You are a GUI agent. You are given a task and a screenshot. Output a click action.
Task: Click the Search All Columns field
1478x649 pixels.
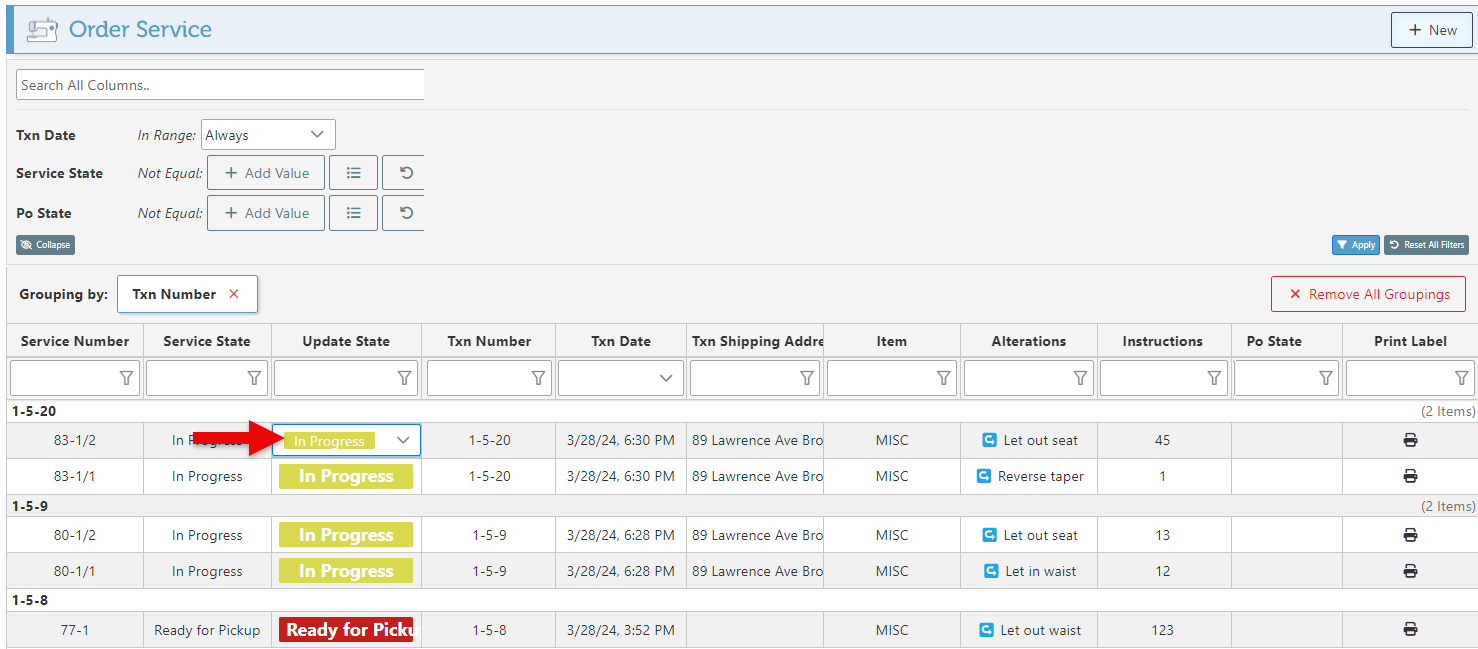click(x=220, y=85)
